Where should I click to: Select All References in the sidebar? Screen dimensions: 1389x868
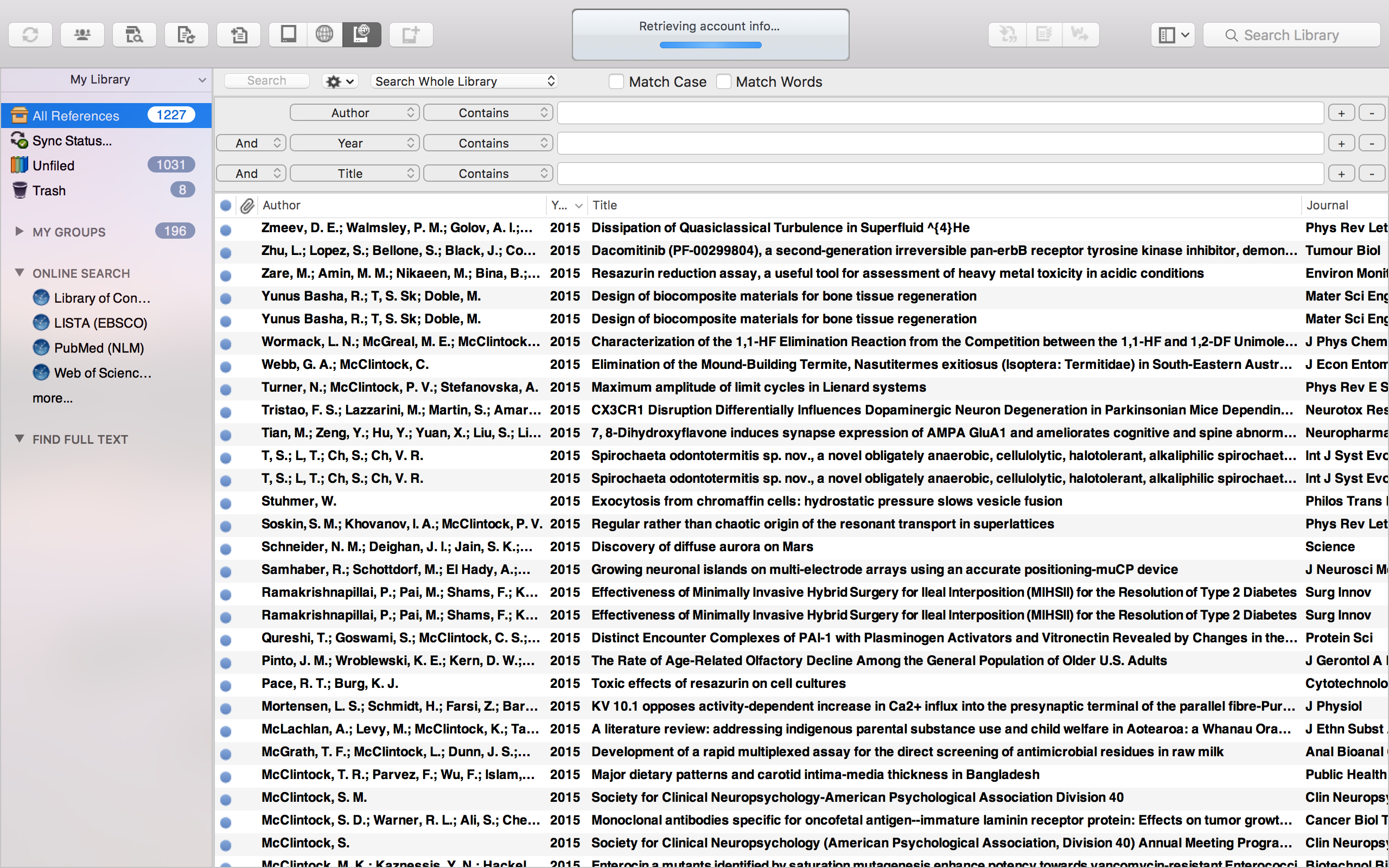(x=106, y=116)
